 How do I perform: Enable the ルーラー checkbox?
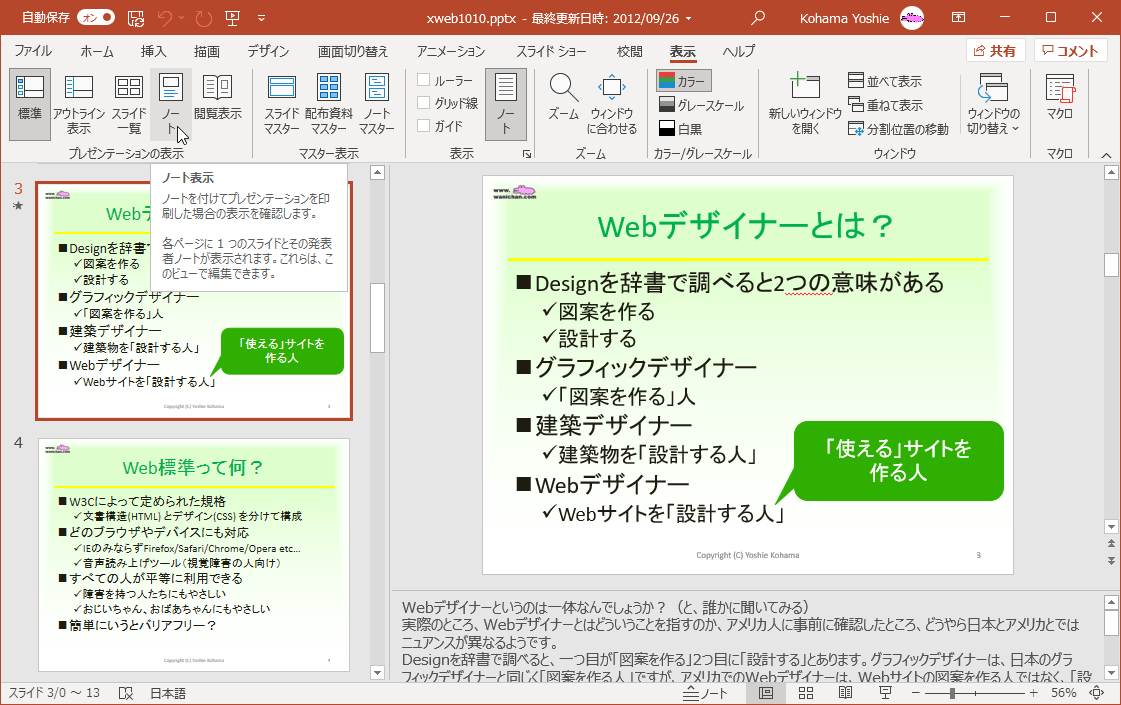coord(425,78)
